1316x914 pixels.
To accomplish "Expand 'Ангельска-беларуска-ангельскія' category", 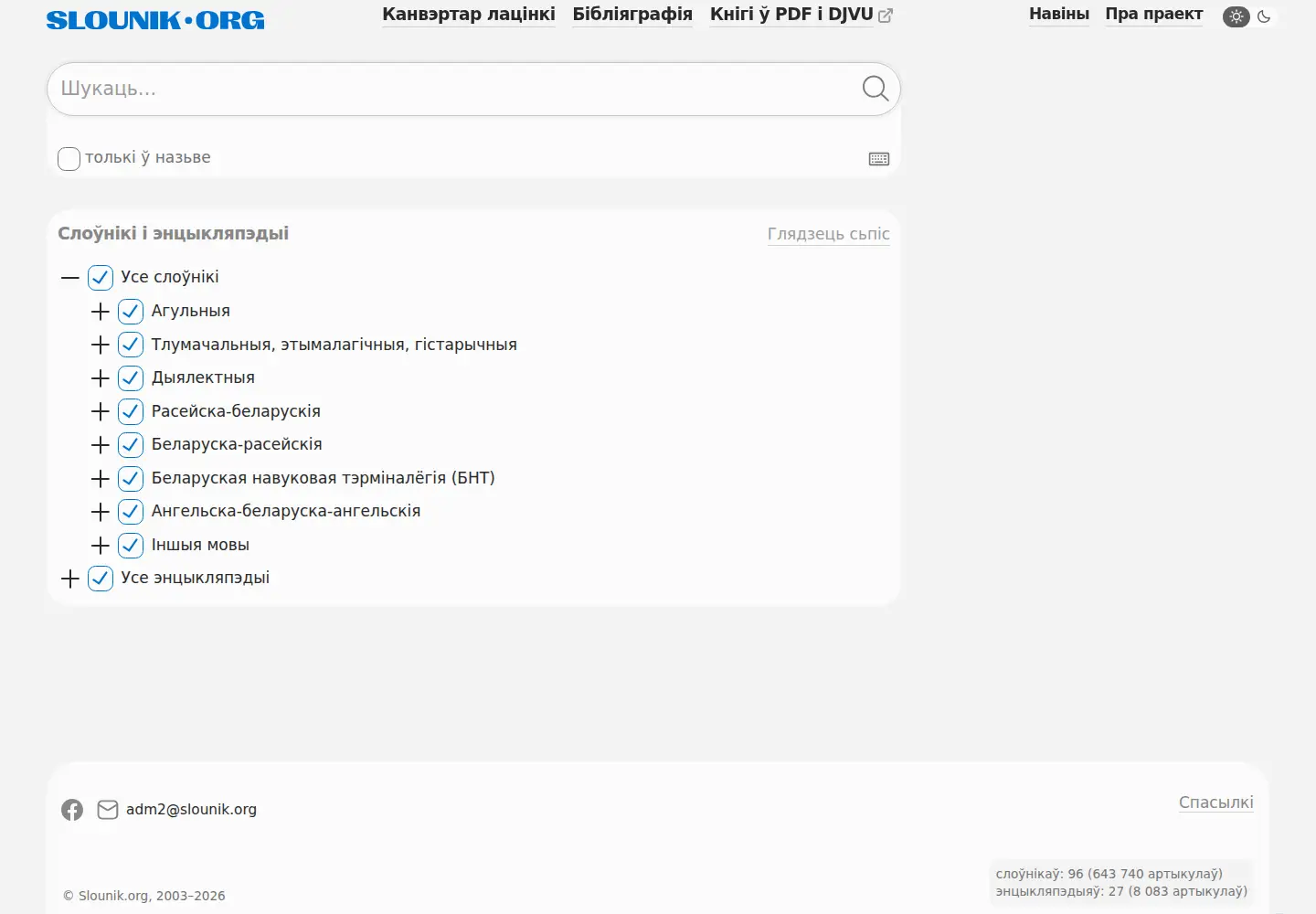I will [101, 512].
